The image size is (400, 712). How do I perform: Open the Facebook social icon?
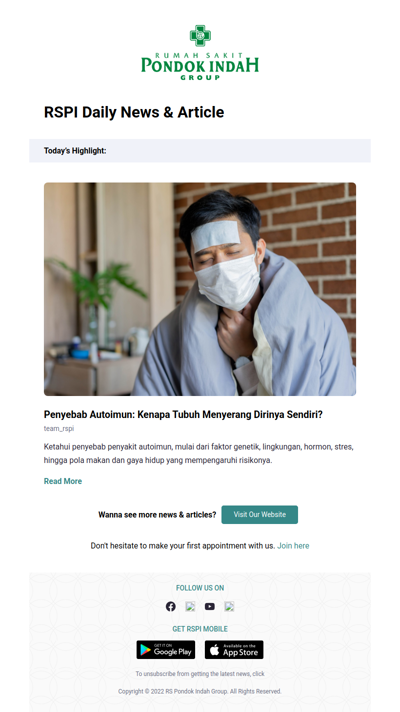[170, 606]
